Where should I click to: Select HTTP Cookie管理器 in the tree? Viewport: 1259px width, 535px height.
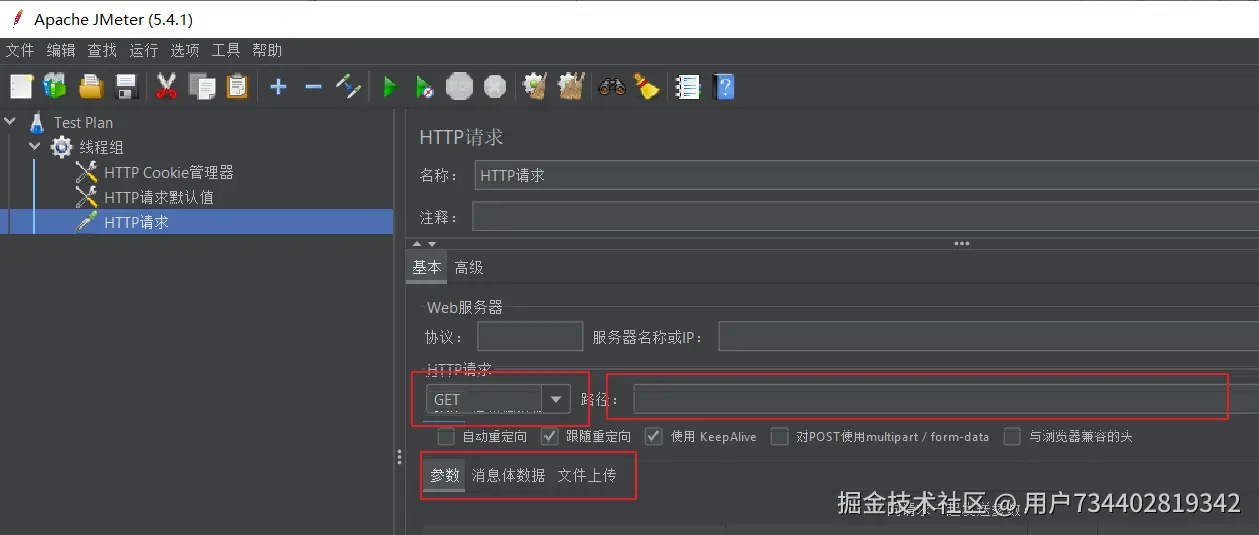168,172
